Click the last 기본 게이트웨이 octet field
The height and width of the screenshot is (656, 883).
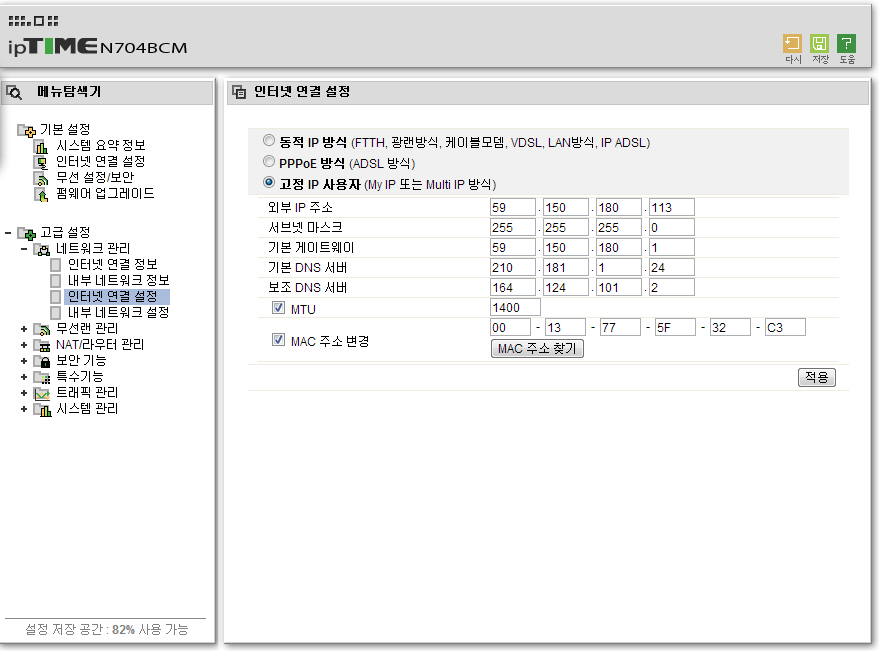[672, 248]
